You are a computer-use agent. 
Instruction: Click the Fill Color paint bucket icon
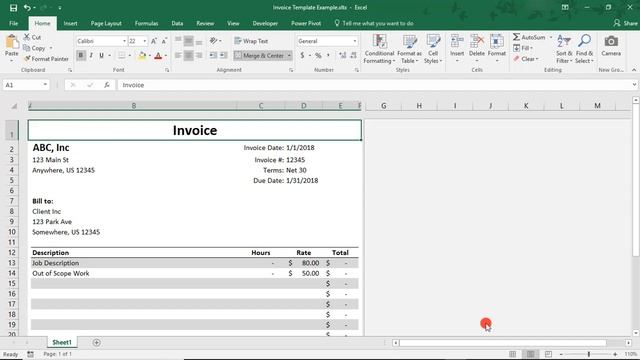(142, 56)
